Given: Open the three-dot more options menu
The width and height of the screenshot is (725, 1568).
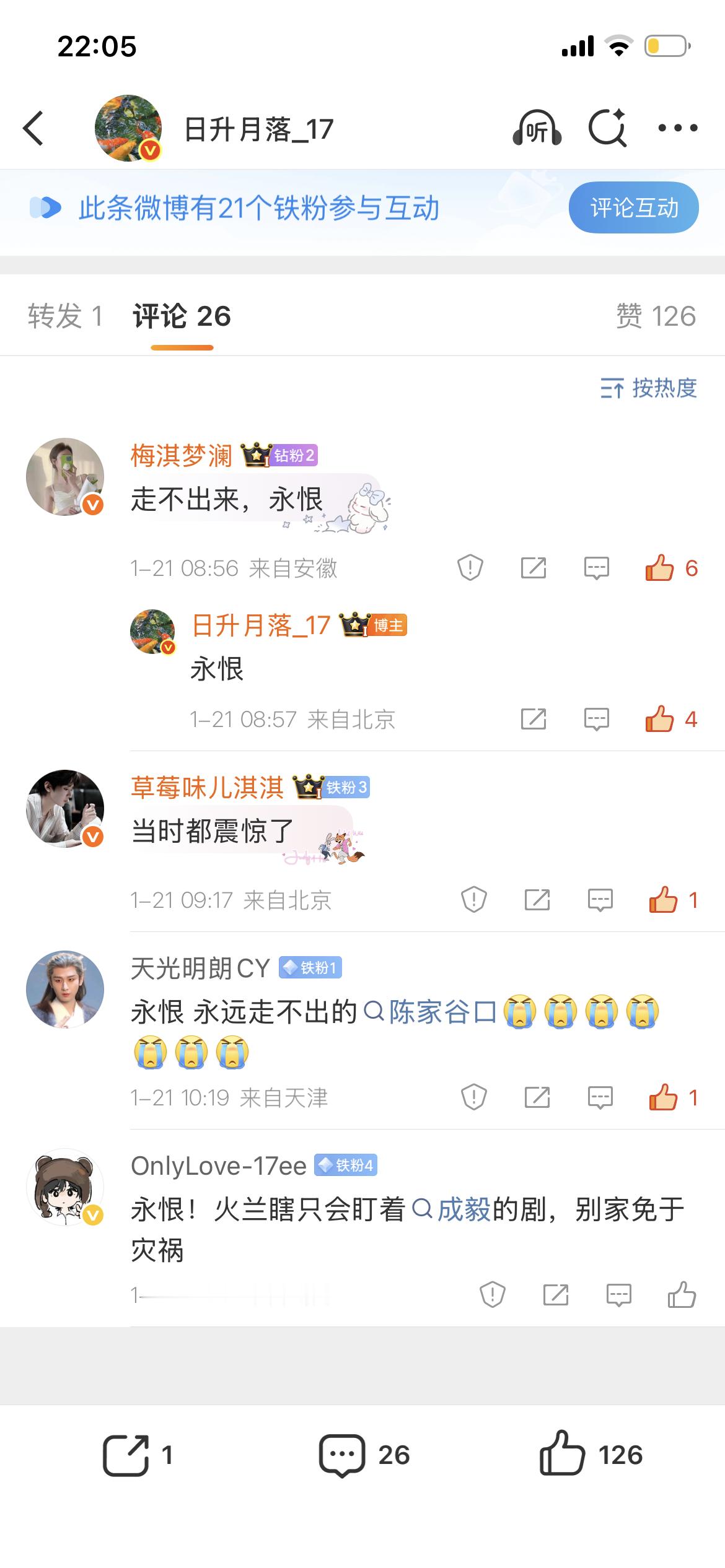Looking at the screenshot, I should point(677,128).
